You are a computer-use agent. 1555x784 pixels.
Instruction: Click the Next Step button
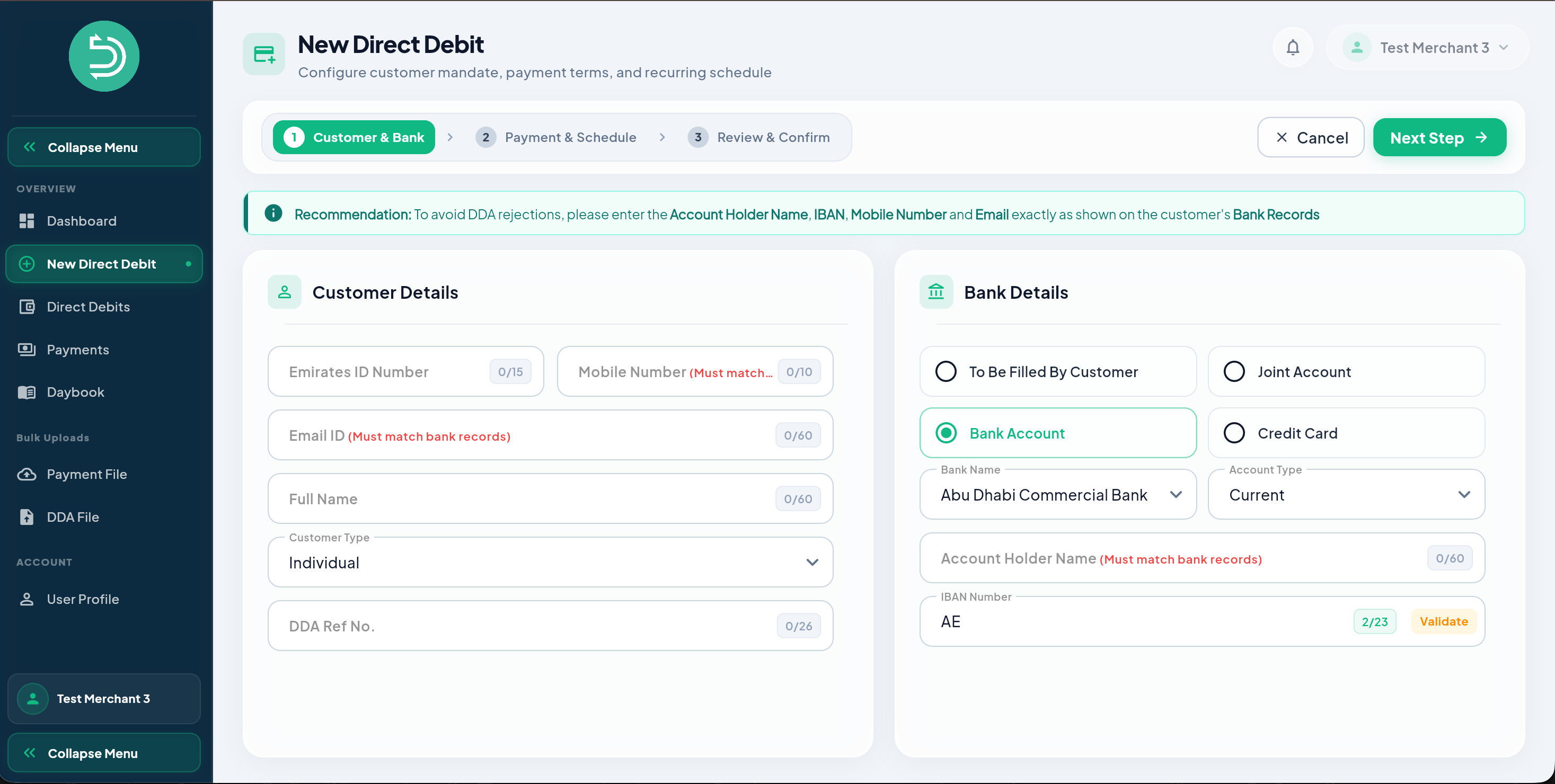(1439, 138)
